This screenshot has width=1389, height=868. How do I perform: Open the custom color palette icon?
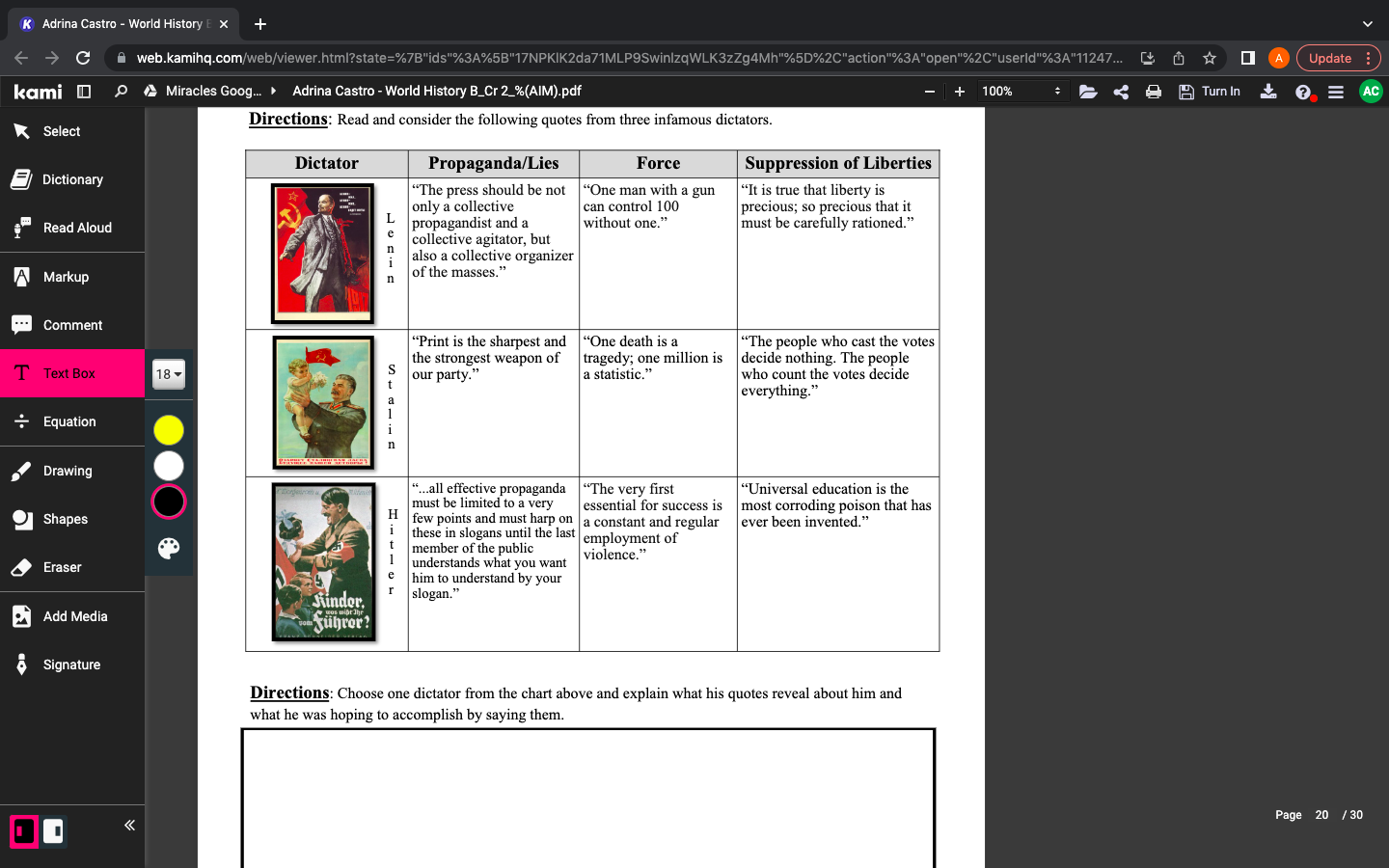pyautogui.click(x=169, y=549)
